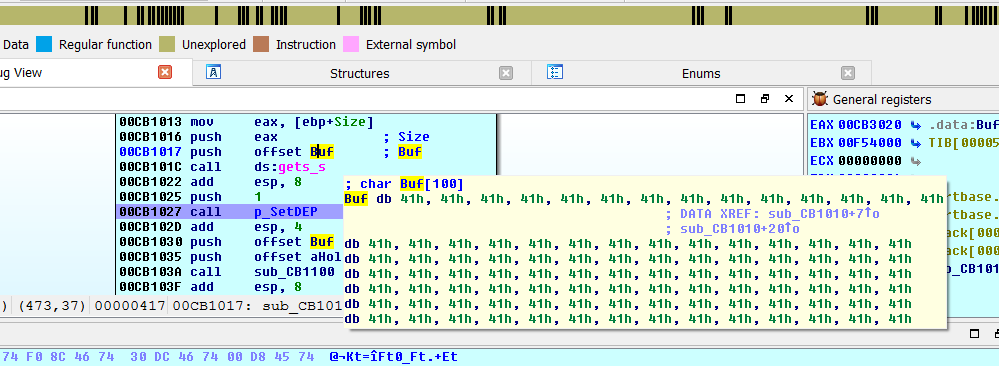Close the Debug View tab
The height and width of the screenshot is (366, 999).
click(x=165, y=72)
